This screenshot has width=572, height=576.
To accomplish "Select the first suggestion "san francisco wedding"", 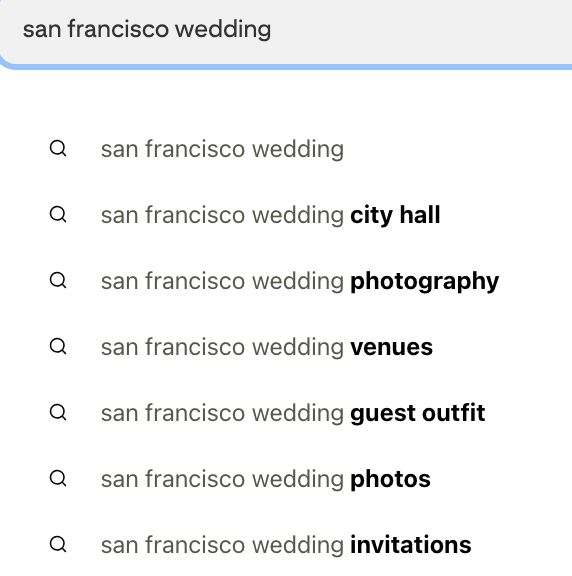I will coord(286,149).
